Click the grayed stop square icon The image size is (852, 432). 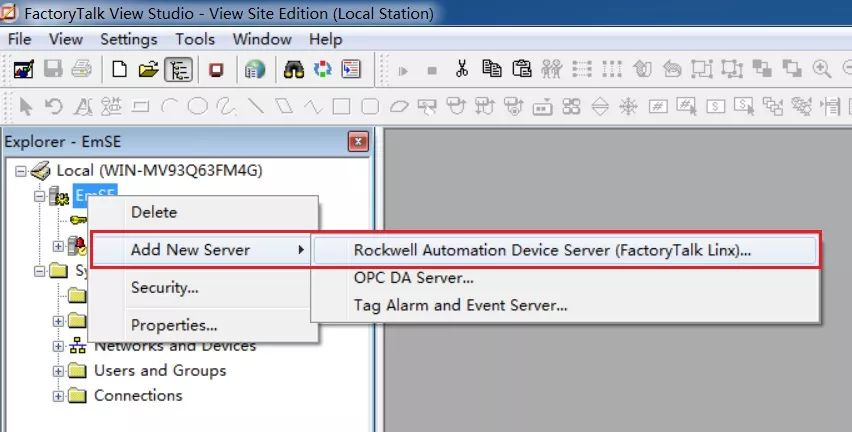[432, 70]
